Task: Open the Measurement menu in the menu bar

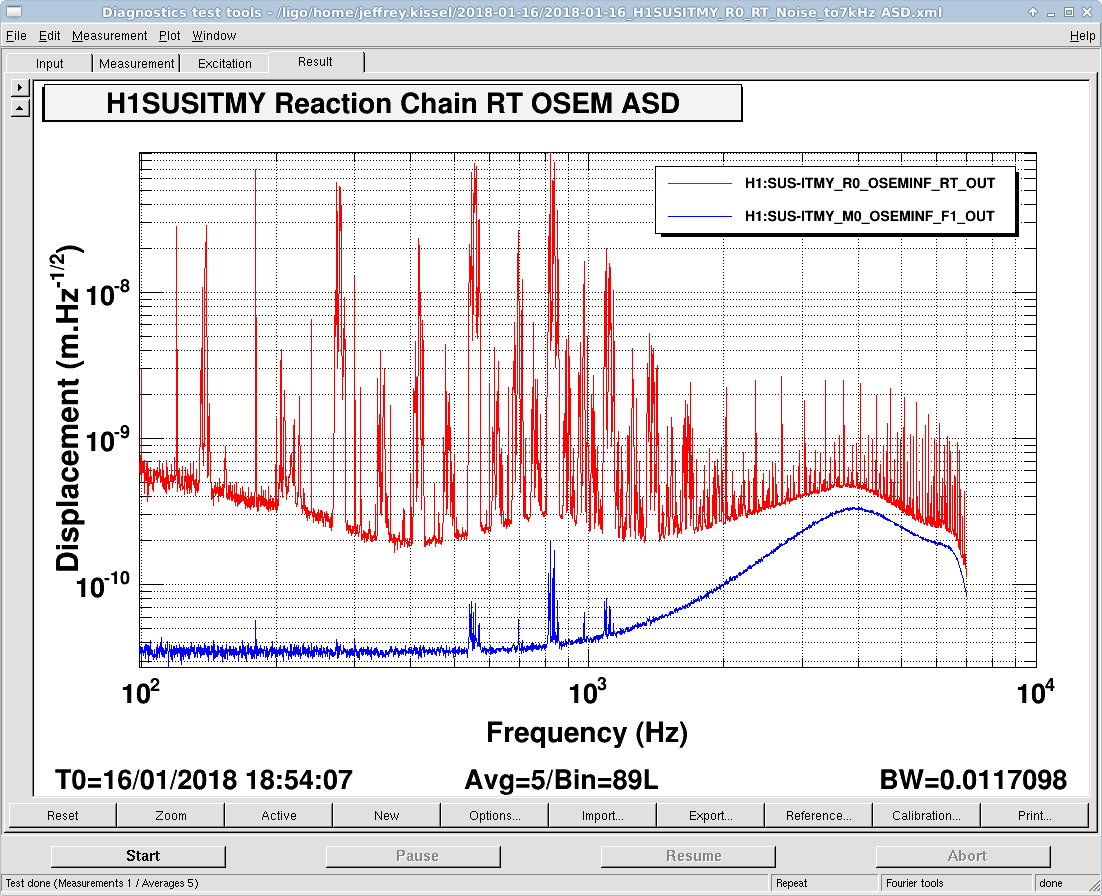Action: point(110,36)
